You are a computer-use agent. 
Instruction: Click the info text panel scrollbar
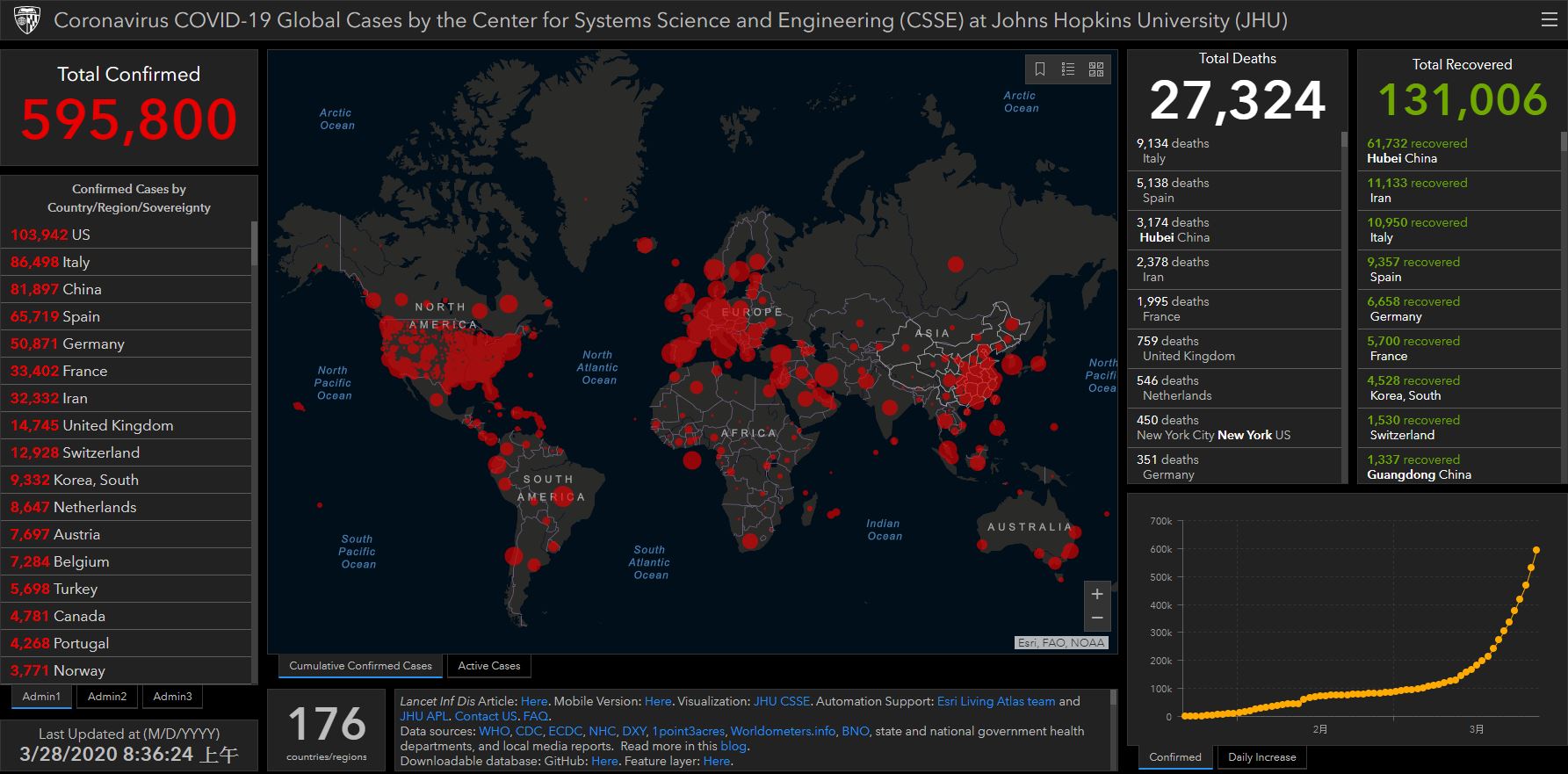(1114, 698)
